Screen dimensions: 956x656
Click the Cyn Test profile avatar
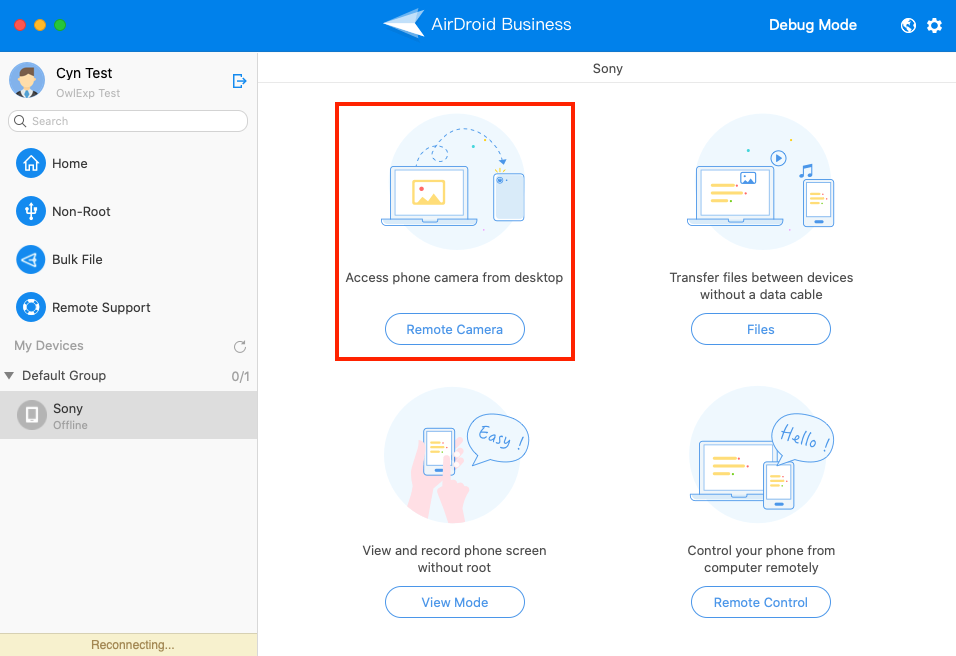coord(27,80)
